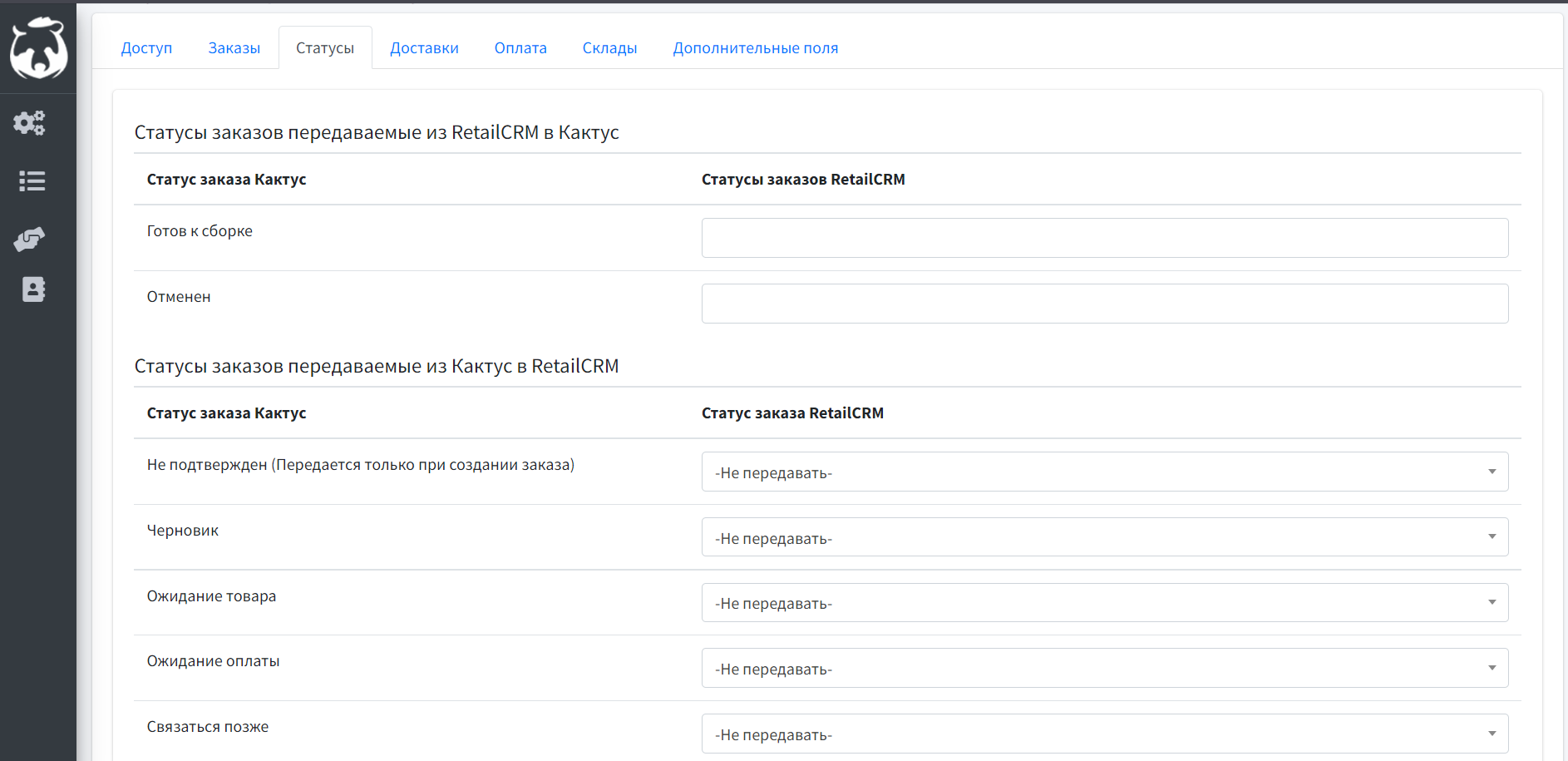Click heading Статусы заказов передаваемые из RetailCRM в Кактус
Image resolution: width=1568 pixels, height=761 pixels.
377,132
